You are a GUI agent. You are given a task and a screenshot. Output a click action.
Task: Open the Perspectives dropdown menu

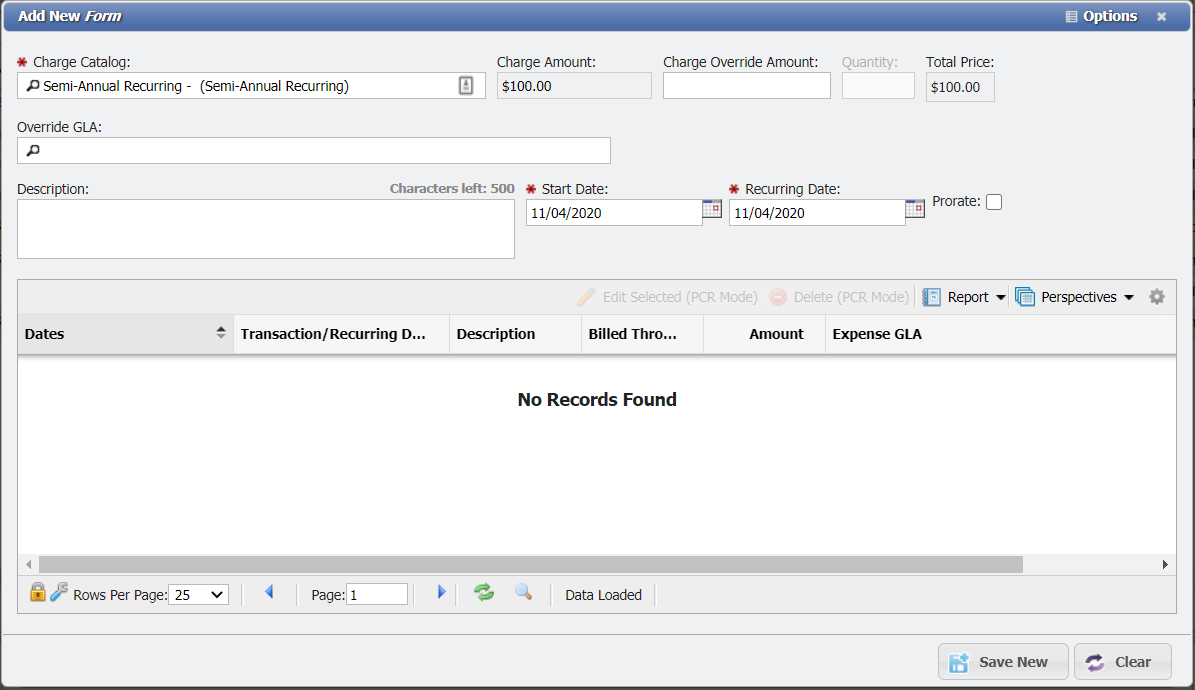(1075, 297)
